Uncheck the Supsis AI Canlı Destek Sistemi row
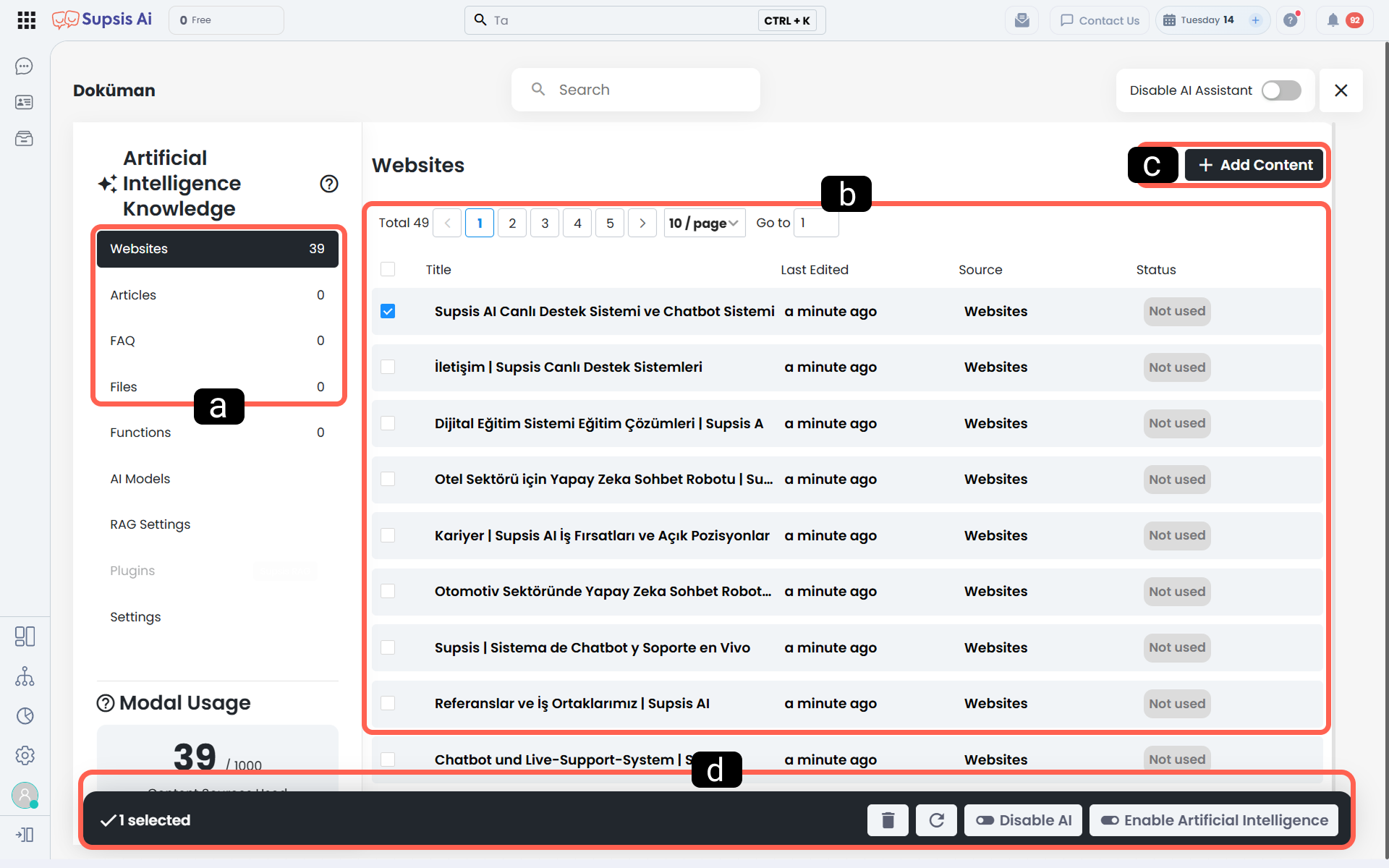 pos(388,312)
